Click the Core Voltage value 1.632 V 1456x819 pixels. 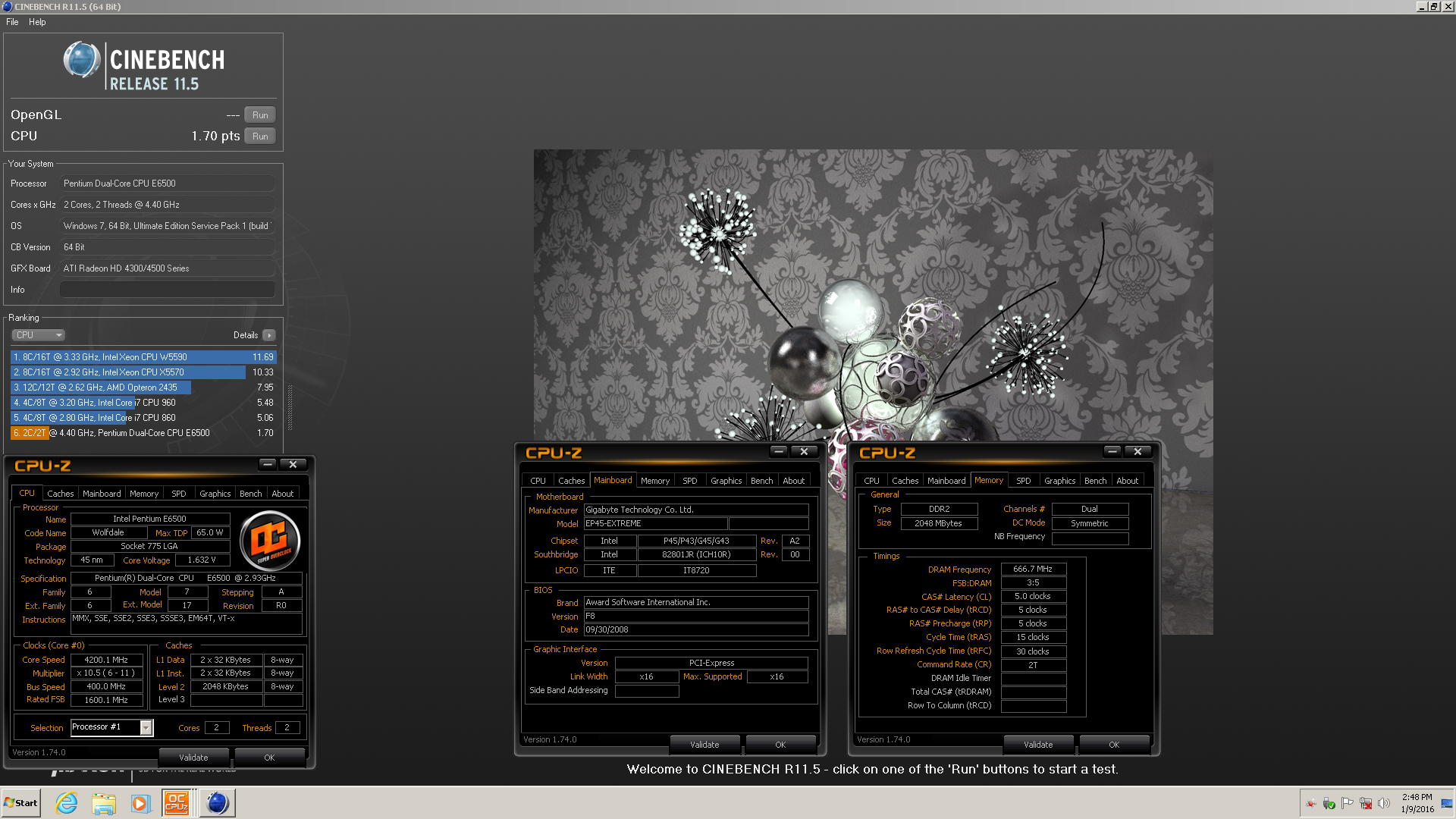coord(202,560)
